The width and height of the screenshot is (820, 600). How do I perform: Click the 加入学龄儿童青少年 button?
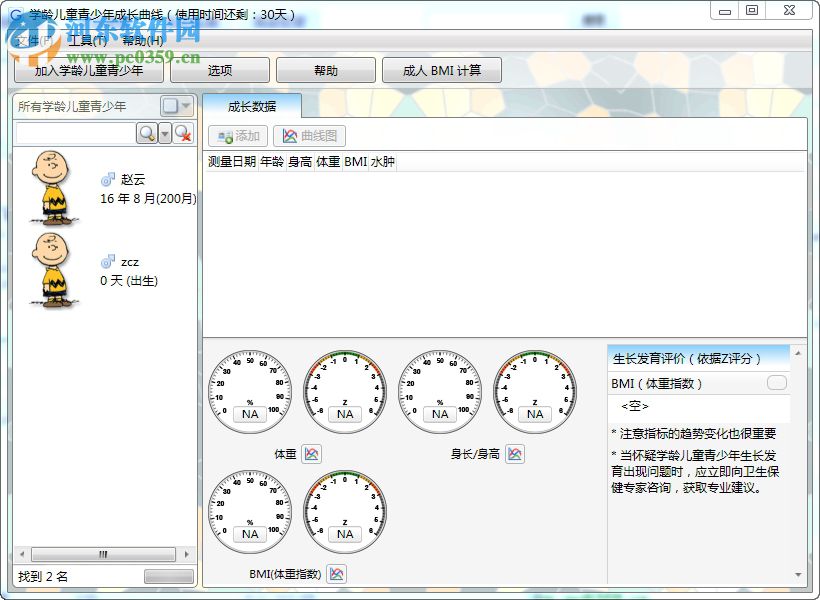(x=89, y=70)
